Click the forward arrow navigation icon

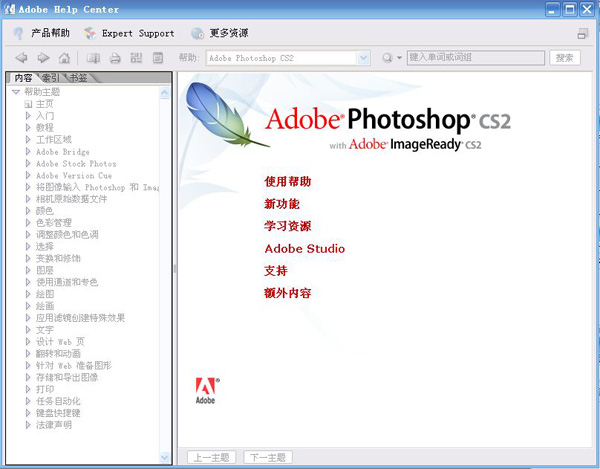point(43,58)
